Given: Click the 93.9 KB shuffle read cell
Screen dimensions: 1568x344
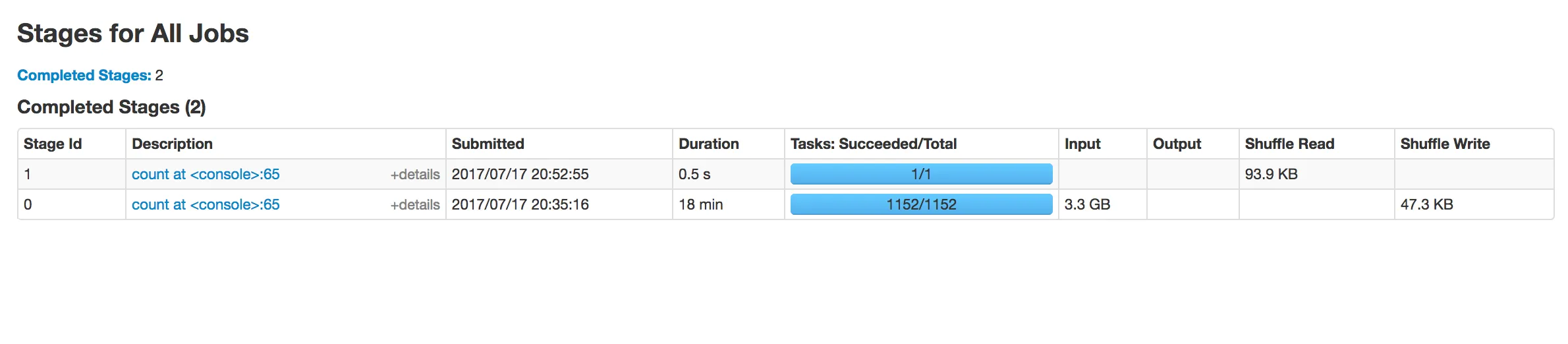Looking at the screenshot, I should [1271, 175].
